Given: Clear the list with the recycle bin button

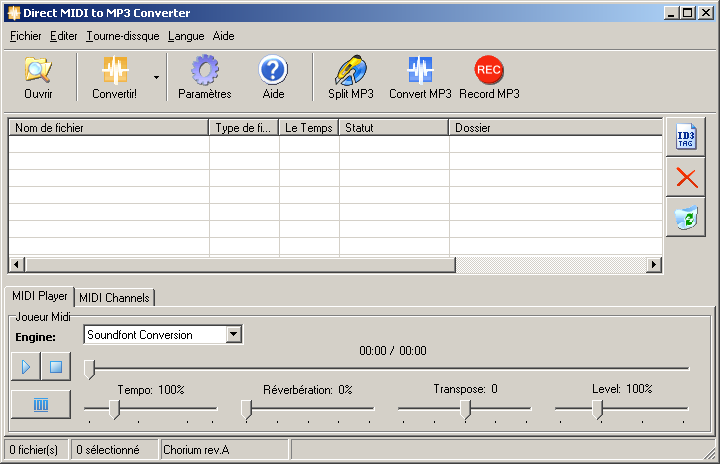Looking at the screenshot, I should point(686,218).
